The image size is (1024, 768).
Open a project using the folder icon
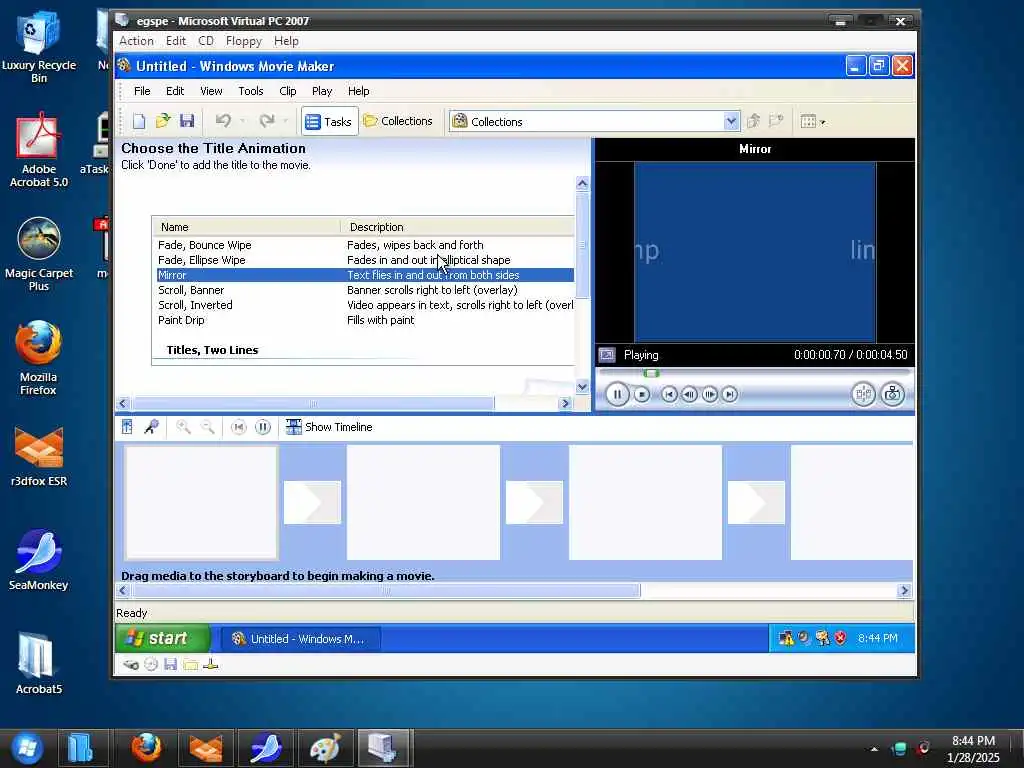pyautogui.click(x=163, y=121)
